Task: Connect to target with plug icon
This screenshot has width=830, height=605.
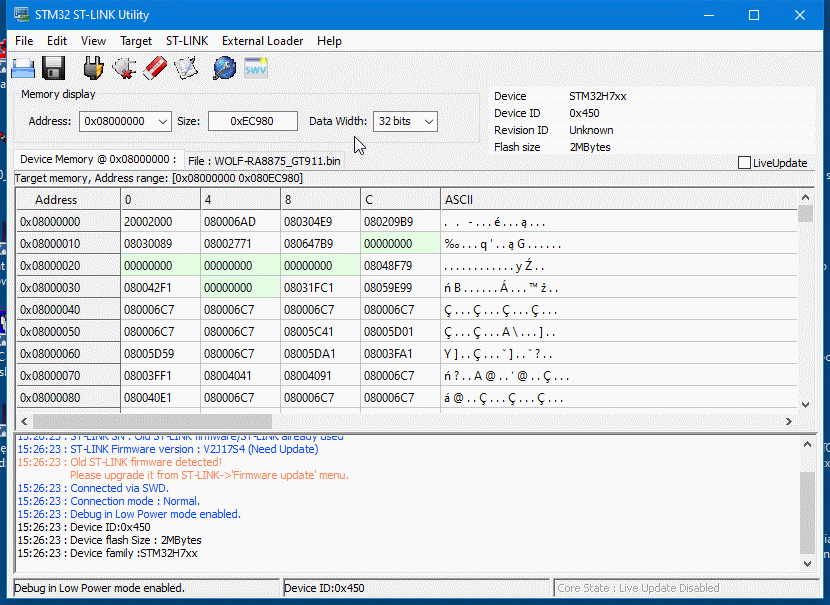Action: [93, 68]
